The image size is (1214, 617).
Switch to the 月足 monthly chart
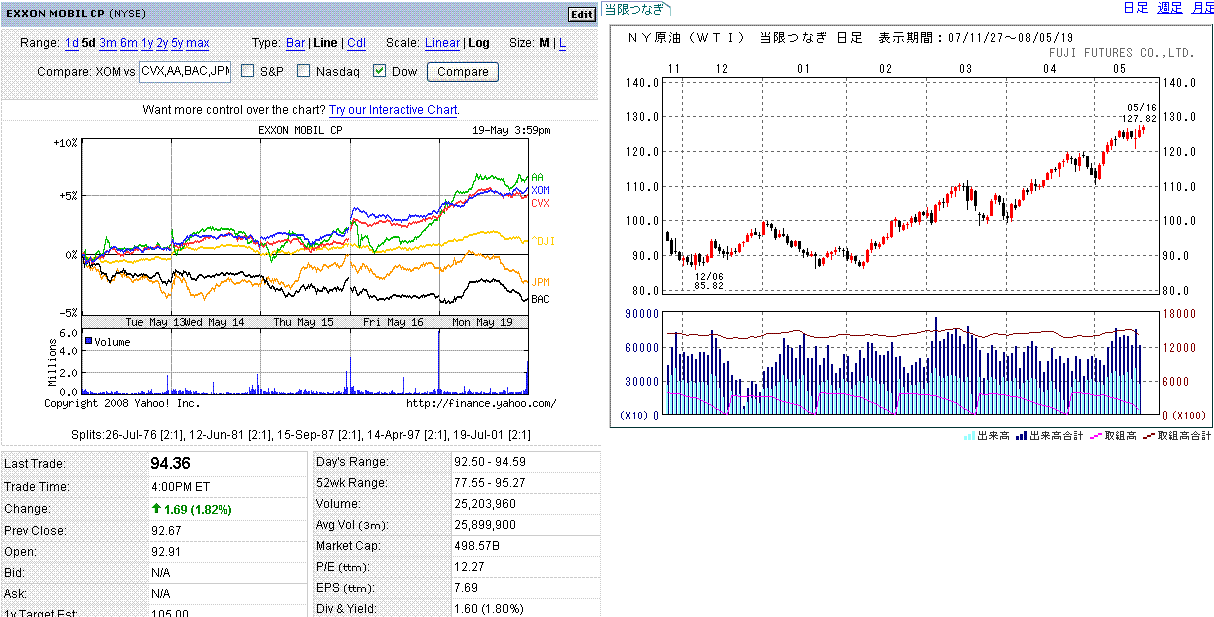click(x=1202, y=8)
